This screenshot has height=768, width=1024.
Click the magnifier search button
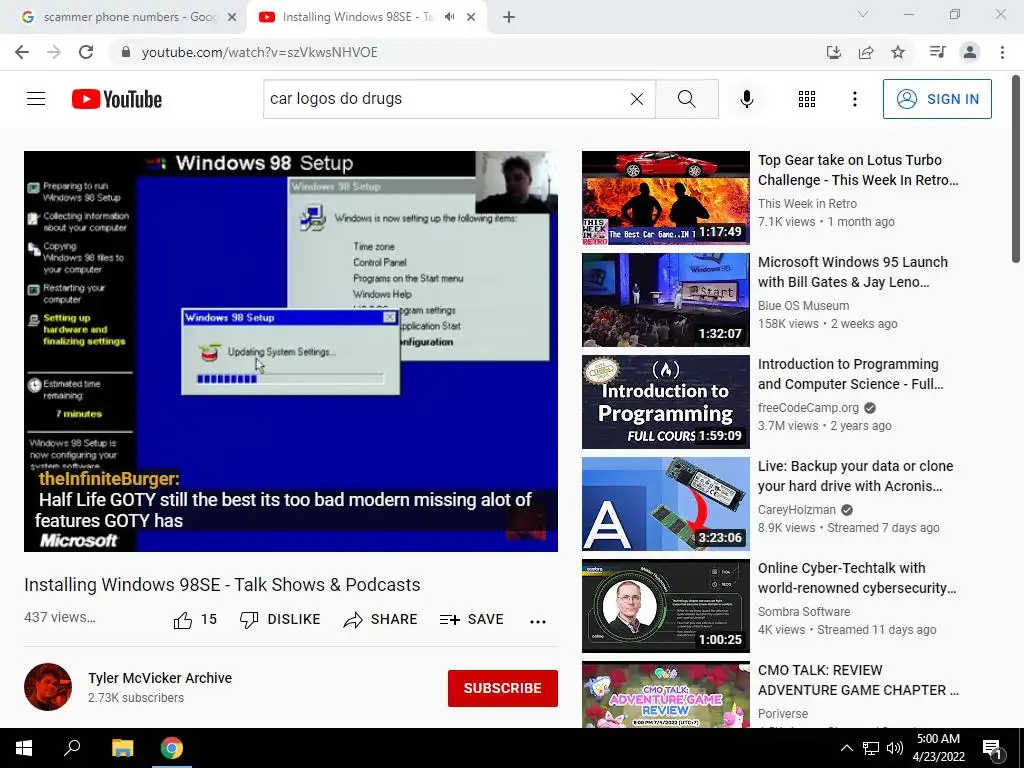point(686,99)
